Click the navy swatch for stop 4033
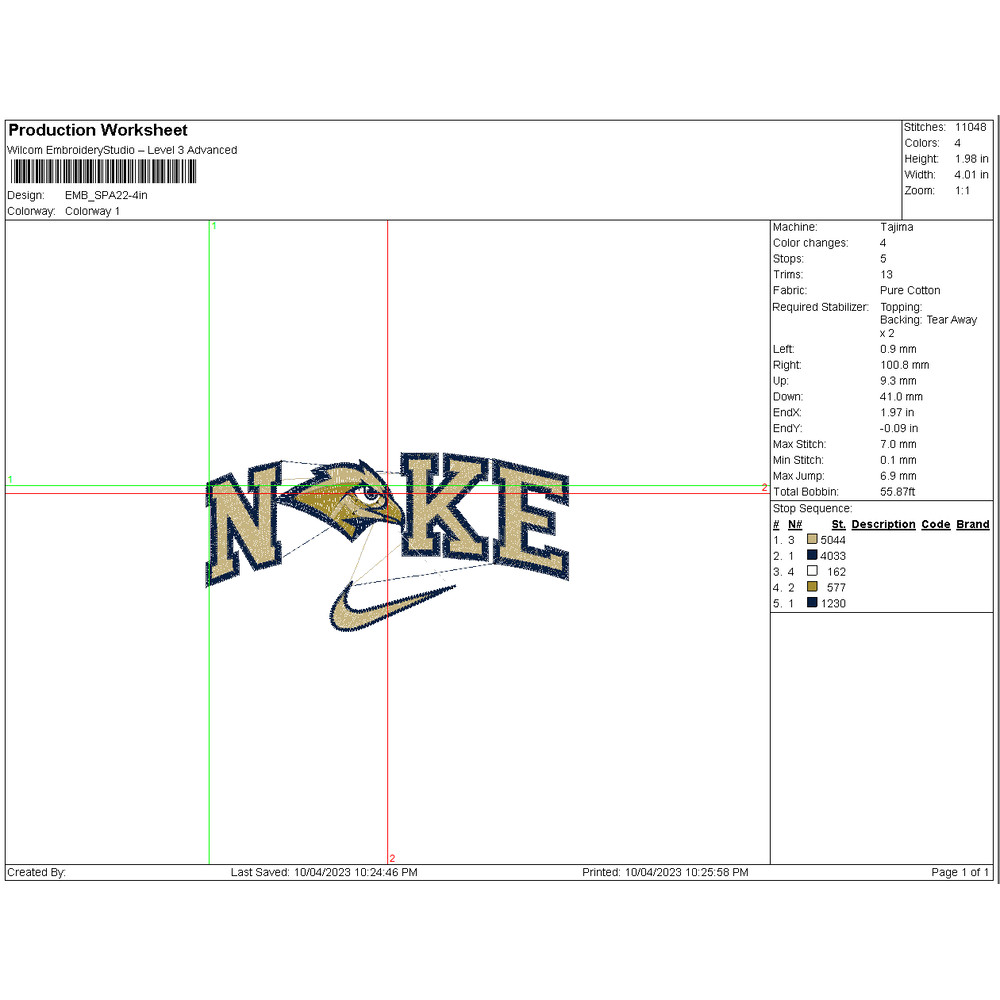This screenshot has height=1000, width=1000. click(812, 556)
